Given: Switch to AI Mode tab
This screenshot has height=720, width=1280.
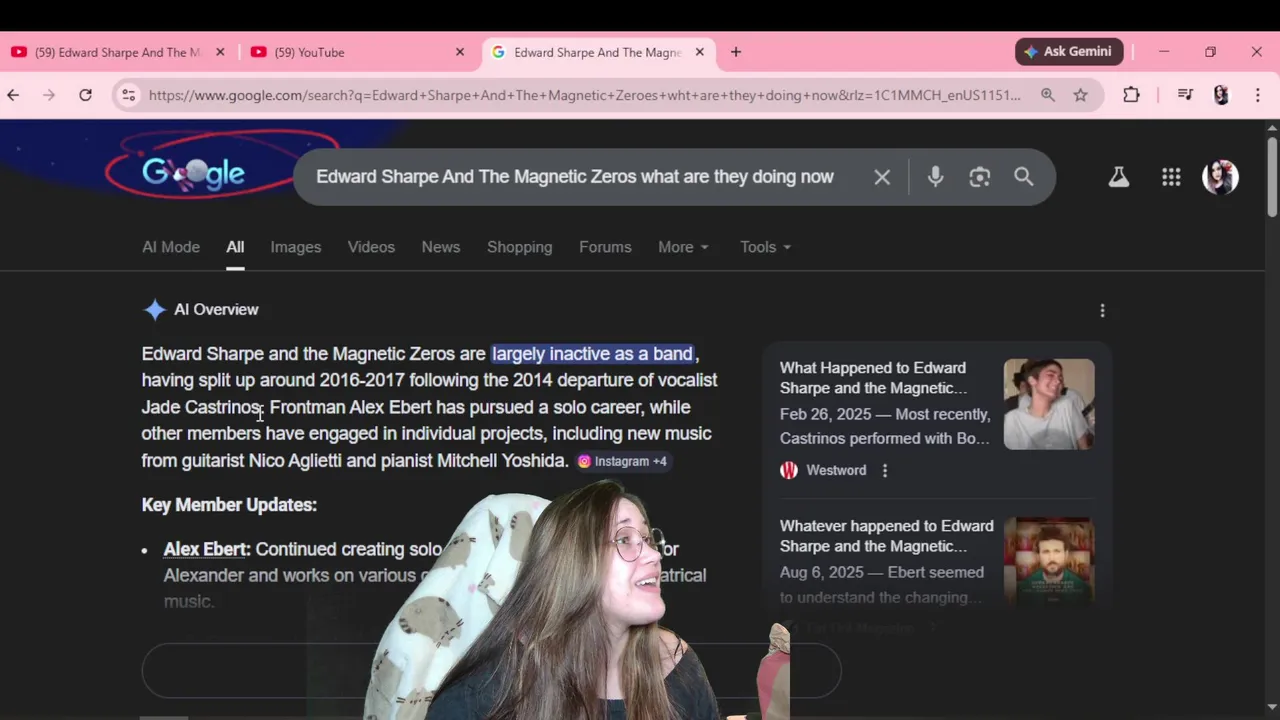Looking at the screenshot, I should click(x=171, y=247).
